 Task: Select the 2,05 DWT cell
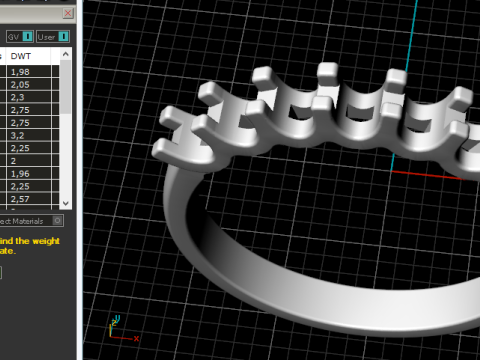[x=29, y=84]
